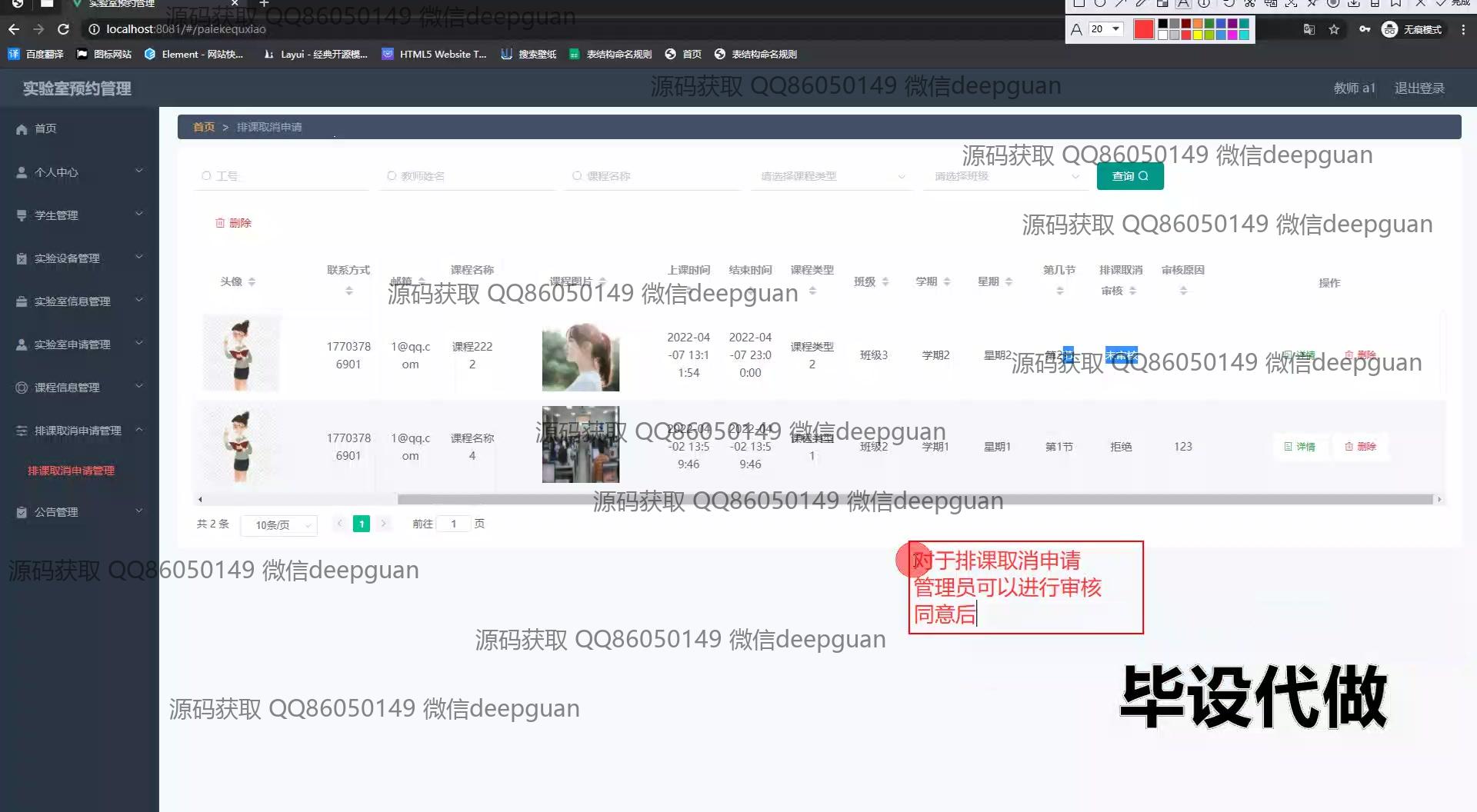This screenshot has width=1477, height=812.
Task: Open the font size 20 dropdown
Action: [x=1106, y=29]
